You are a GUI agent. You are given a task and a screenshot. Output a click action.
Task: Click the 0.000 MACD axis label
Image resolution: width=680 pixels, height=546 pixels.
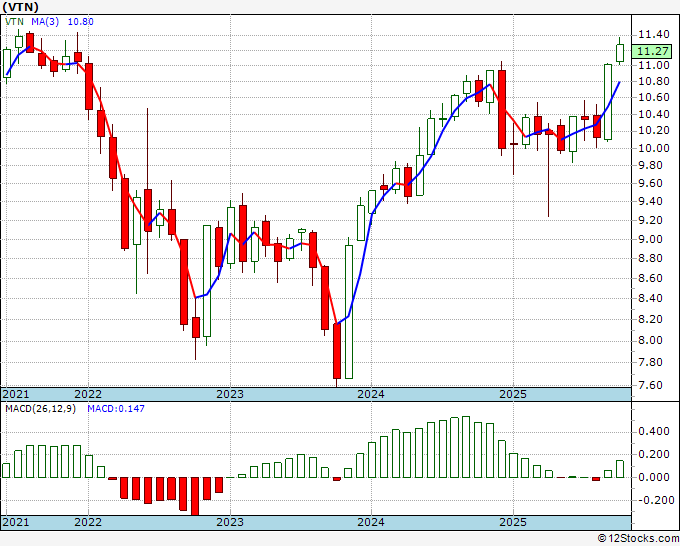[x=654, y=477]
